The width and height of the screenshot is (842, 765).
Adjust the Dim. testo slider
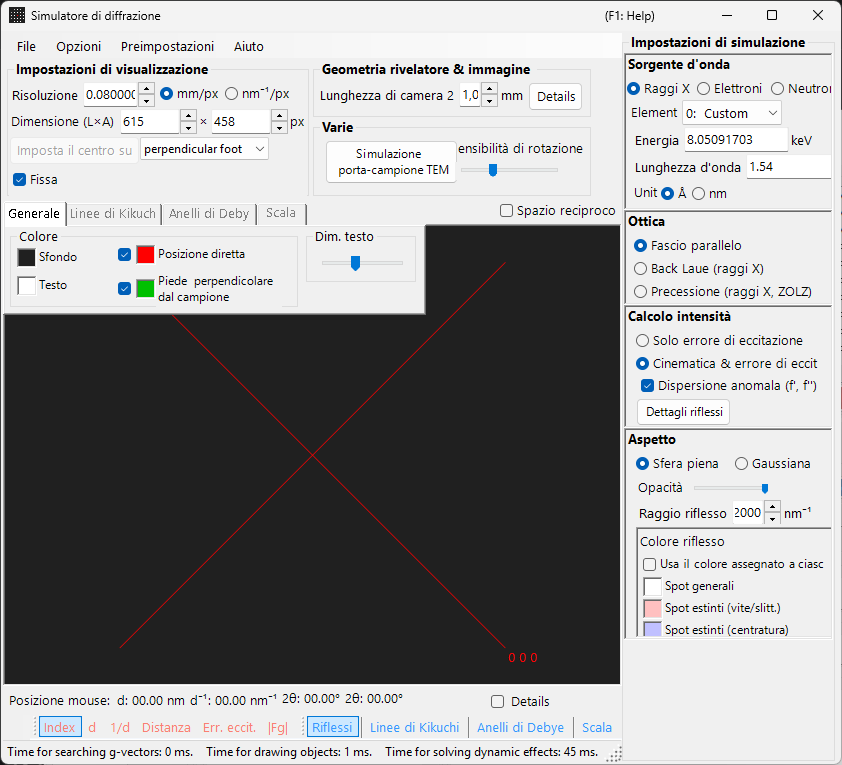pos(362,263)
